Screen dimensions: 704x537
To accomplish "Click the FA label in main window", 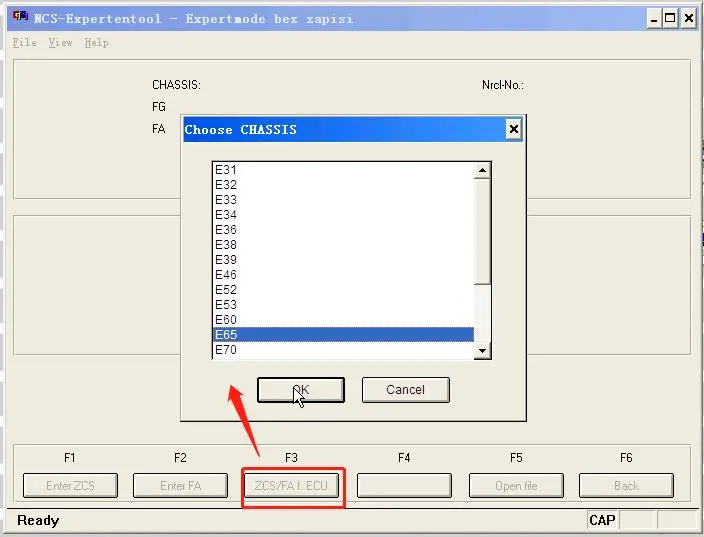I will [x=158, y=129].
